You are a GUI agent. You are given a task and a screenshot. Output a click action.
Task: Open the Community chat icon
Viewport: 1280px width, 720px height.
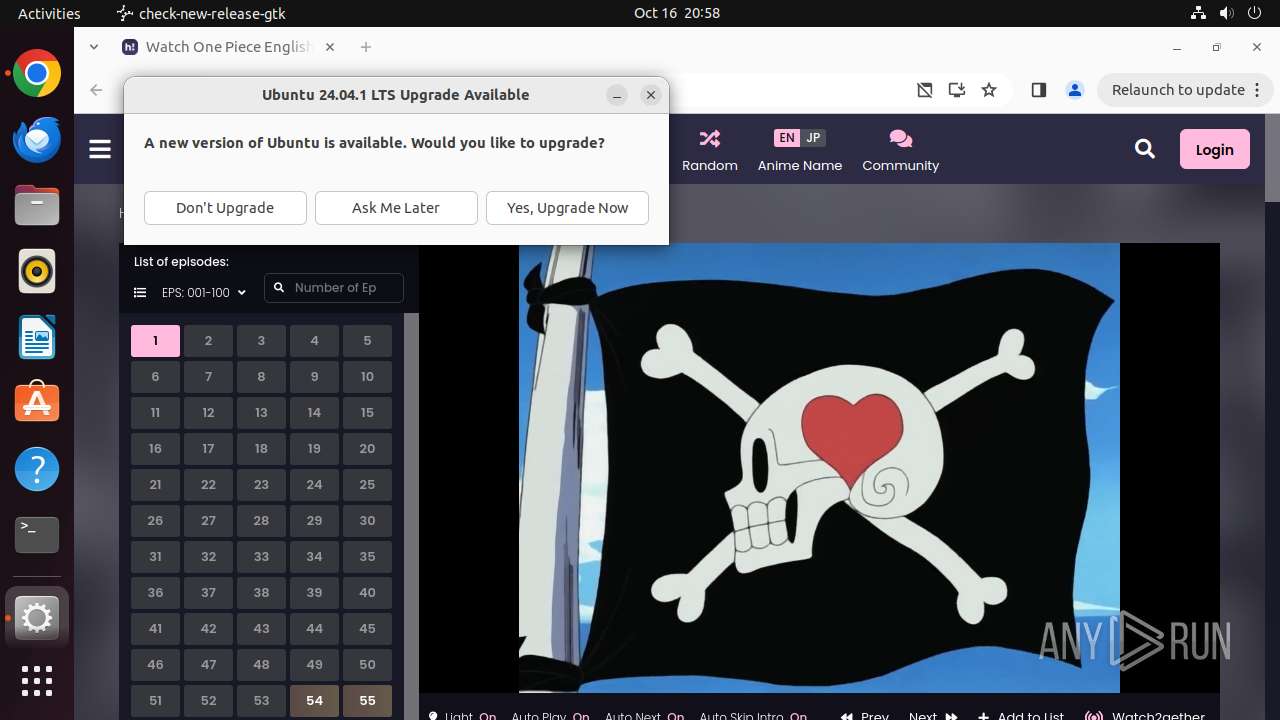click(900, 138)
